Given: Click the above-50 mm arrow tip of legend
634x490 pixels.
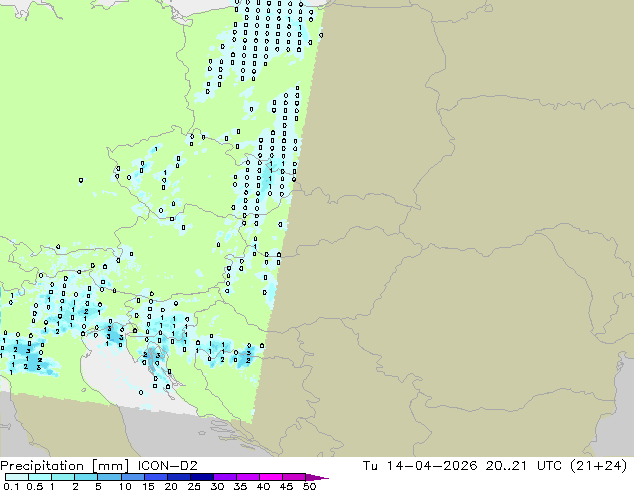Looking at the screenshot, I should point(317,477).
